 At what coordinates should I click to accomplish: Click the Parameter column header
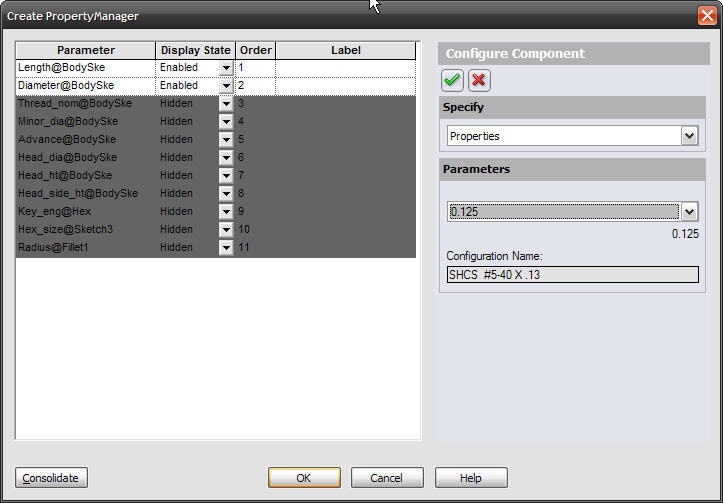point(86,50)
